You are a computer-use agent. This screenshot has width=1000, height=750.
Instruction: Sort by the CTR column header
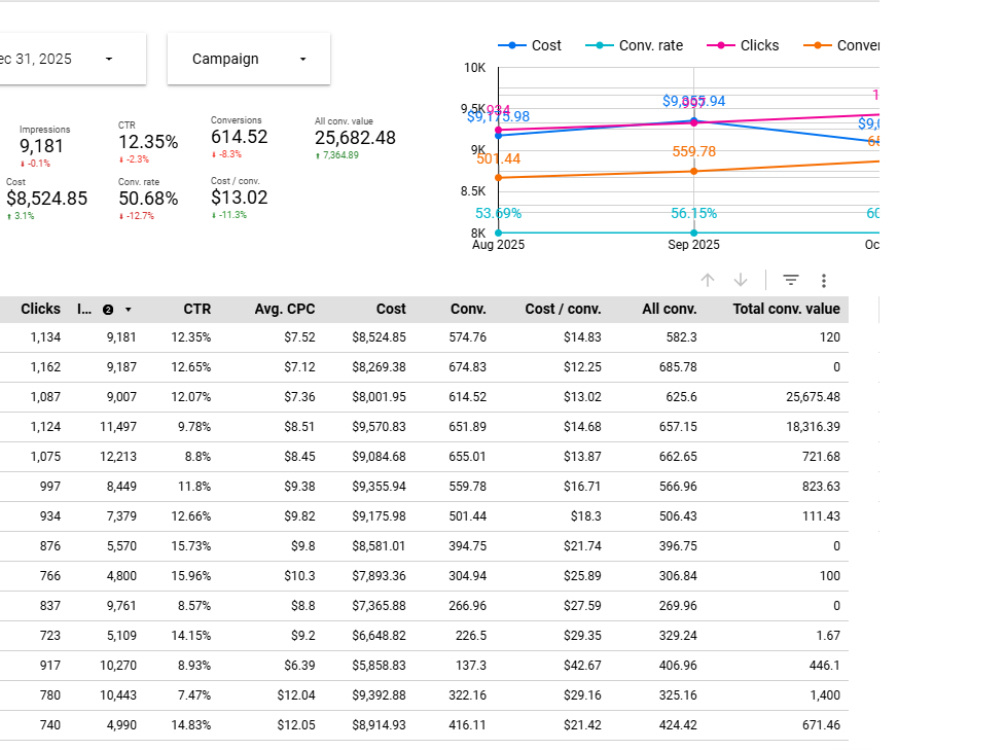tap(197, 309)
